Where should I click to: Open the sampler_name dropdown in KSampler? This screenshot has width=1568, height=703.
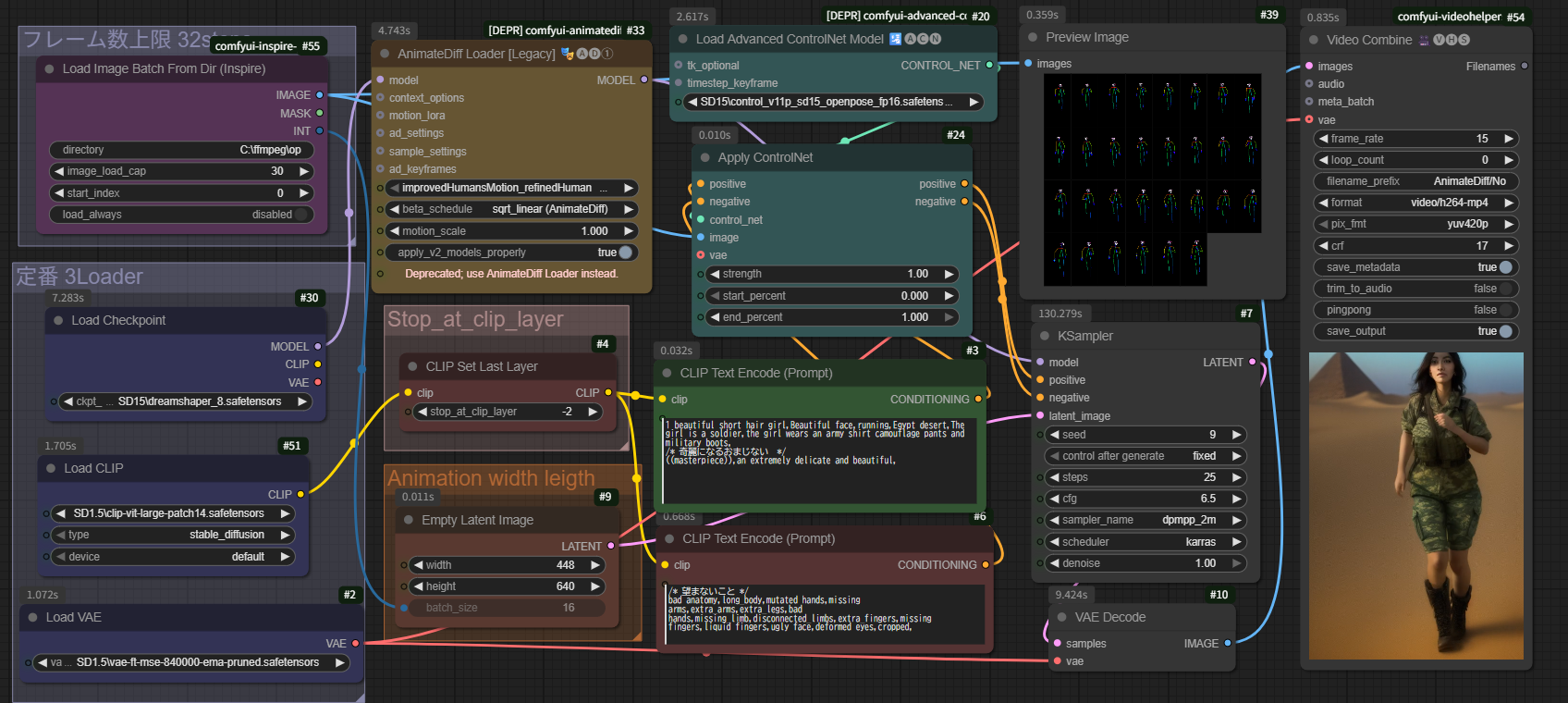pyautogui.click(x=1145, y=520)
